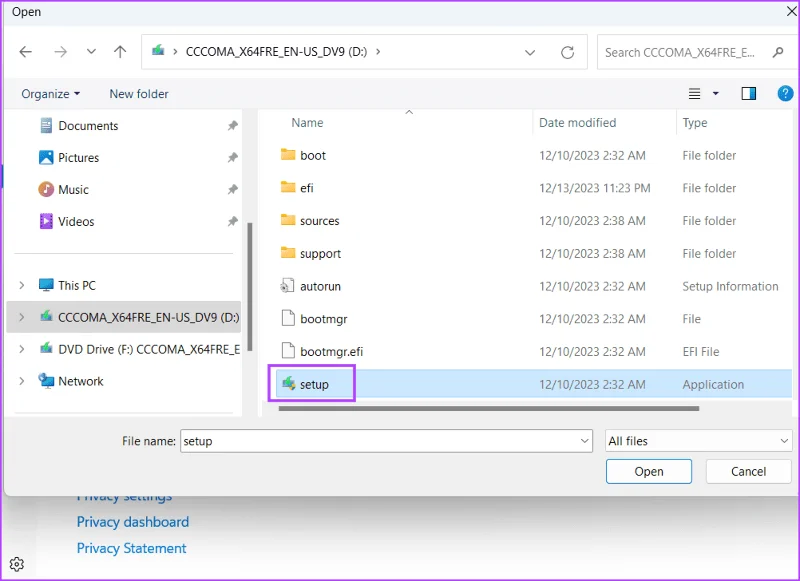This screenshot has height=581, width=800.
Task: Open the Organize menu
Action: (x=51, y=94)
